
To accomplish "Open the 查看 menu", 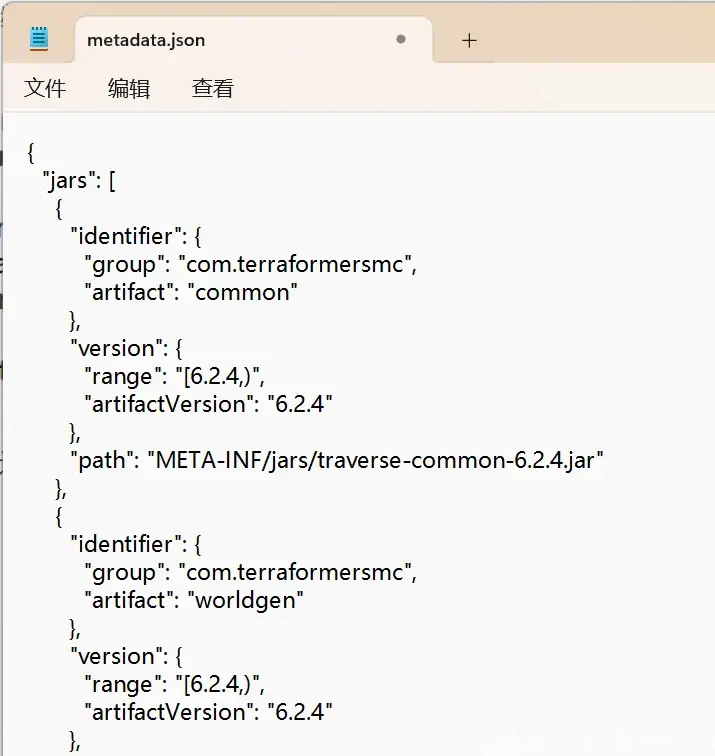I will coord(213,88).
